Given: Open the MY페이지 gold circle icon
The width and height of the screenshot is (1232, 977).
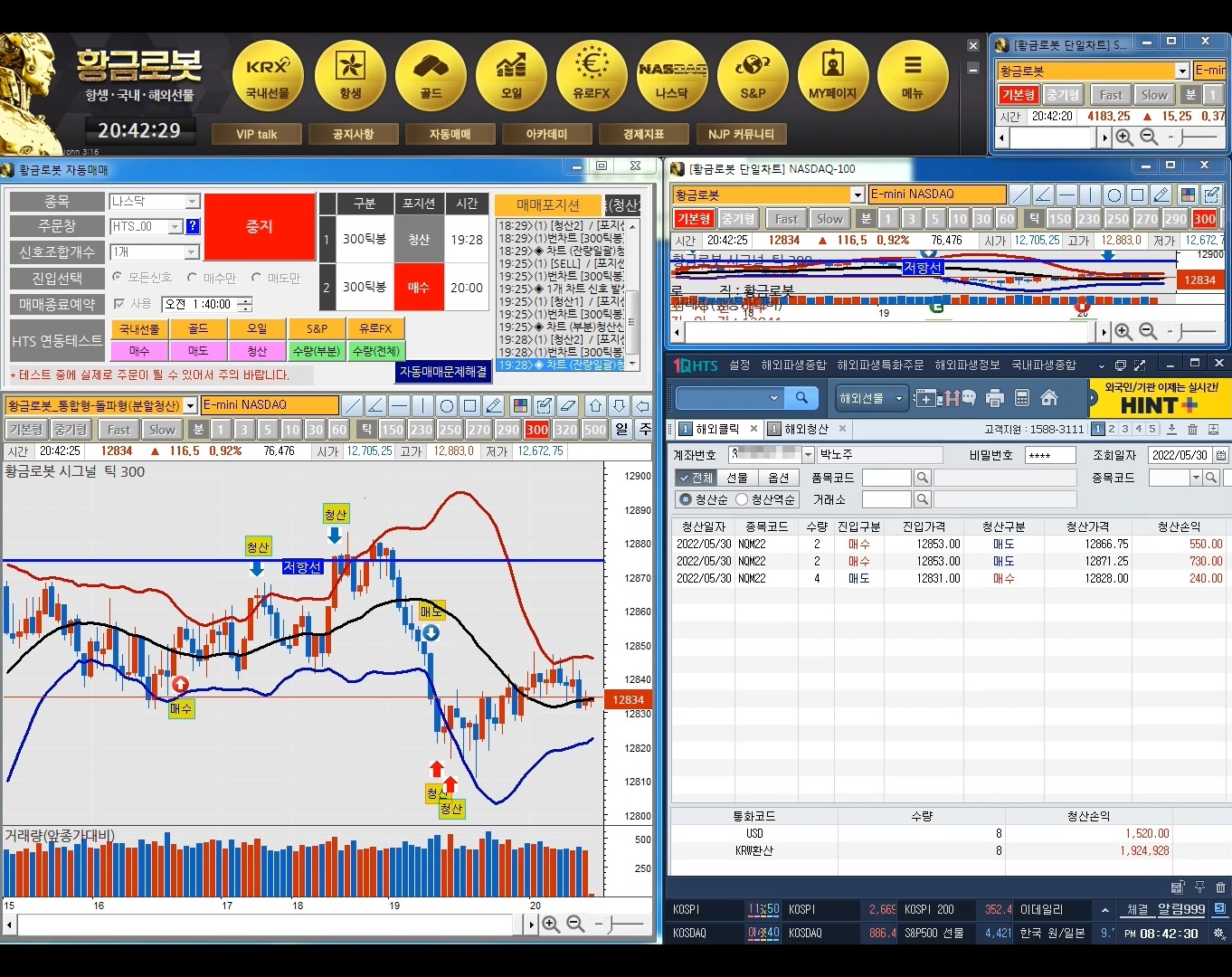Looking at the screenshot, I should point(833,76).
